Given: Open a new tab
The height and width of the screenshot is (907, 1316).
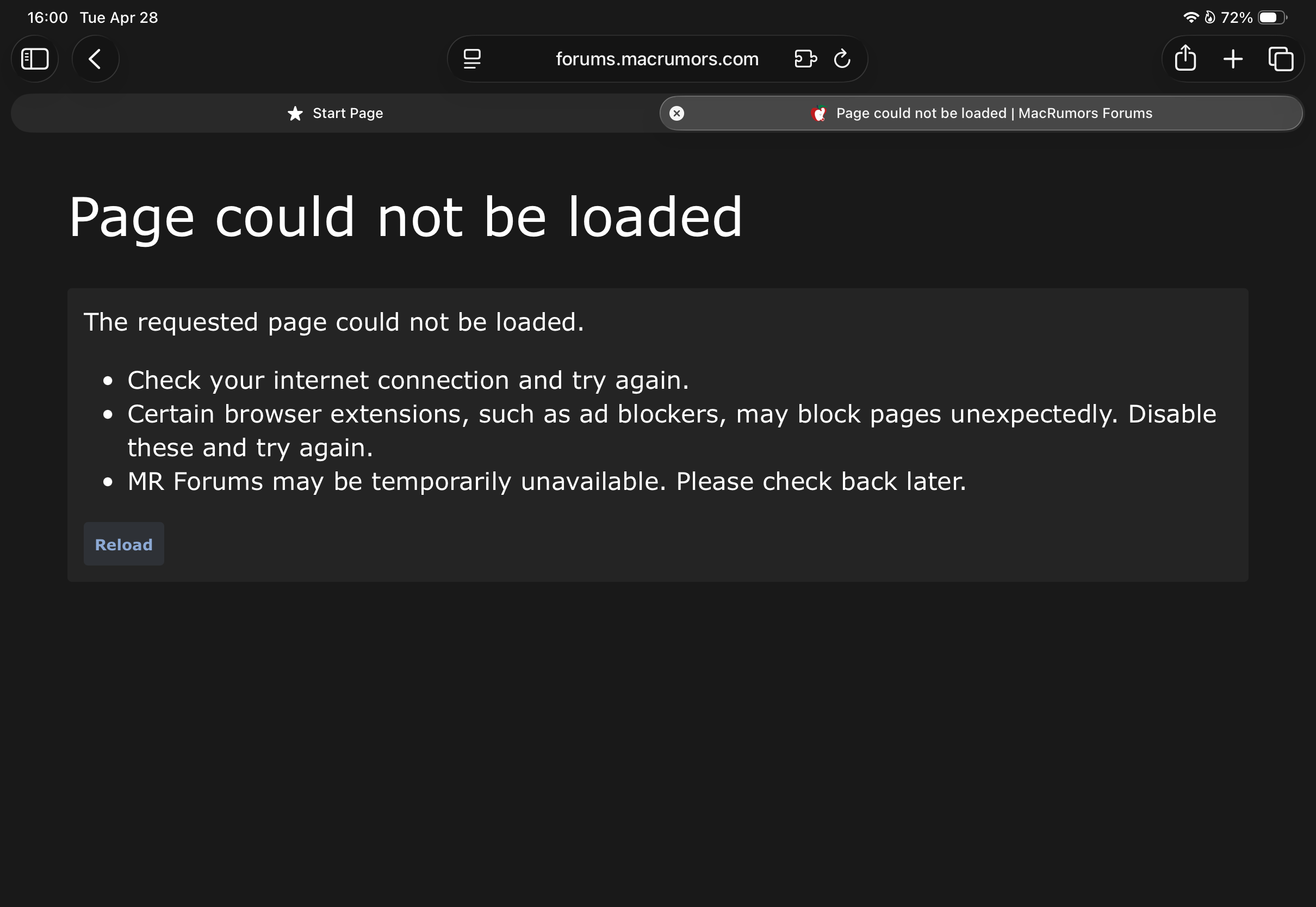Looking at the screenshot, I should [x=1233, y=59].
